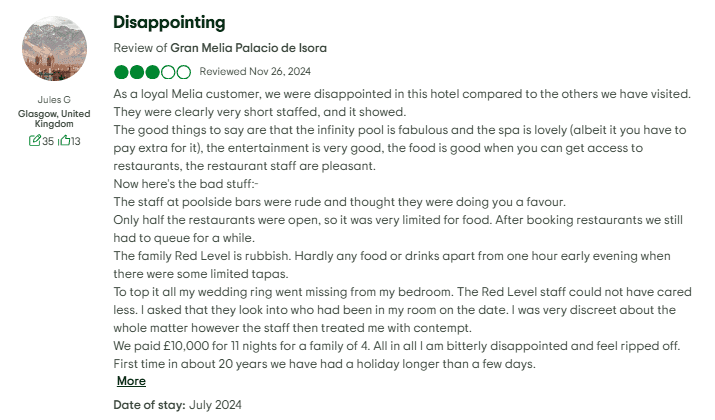Image resolution: width=715 pixels, height=420 pixels.
Task: Open the Gran Melia Palacio de Isora link
Action: pos(248,48)
